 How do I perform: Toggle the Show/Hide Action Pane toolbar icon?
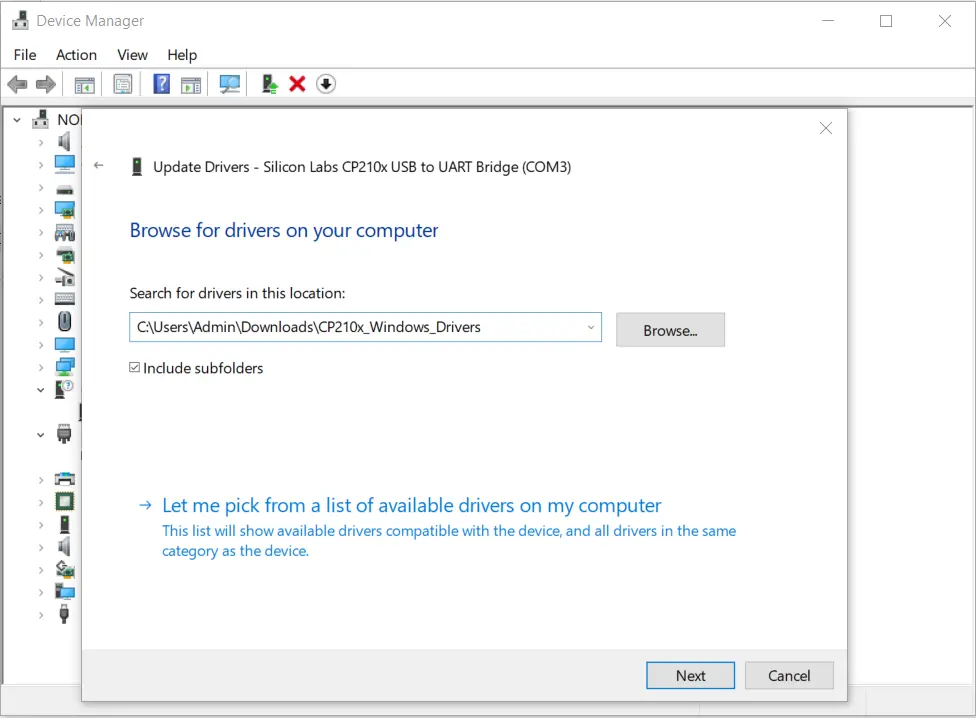point(191,84)
